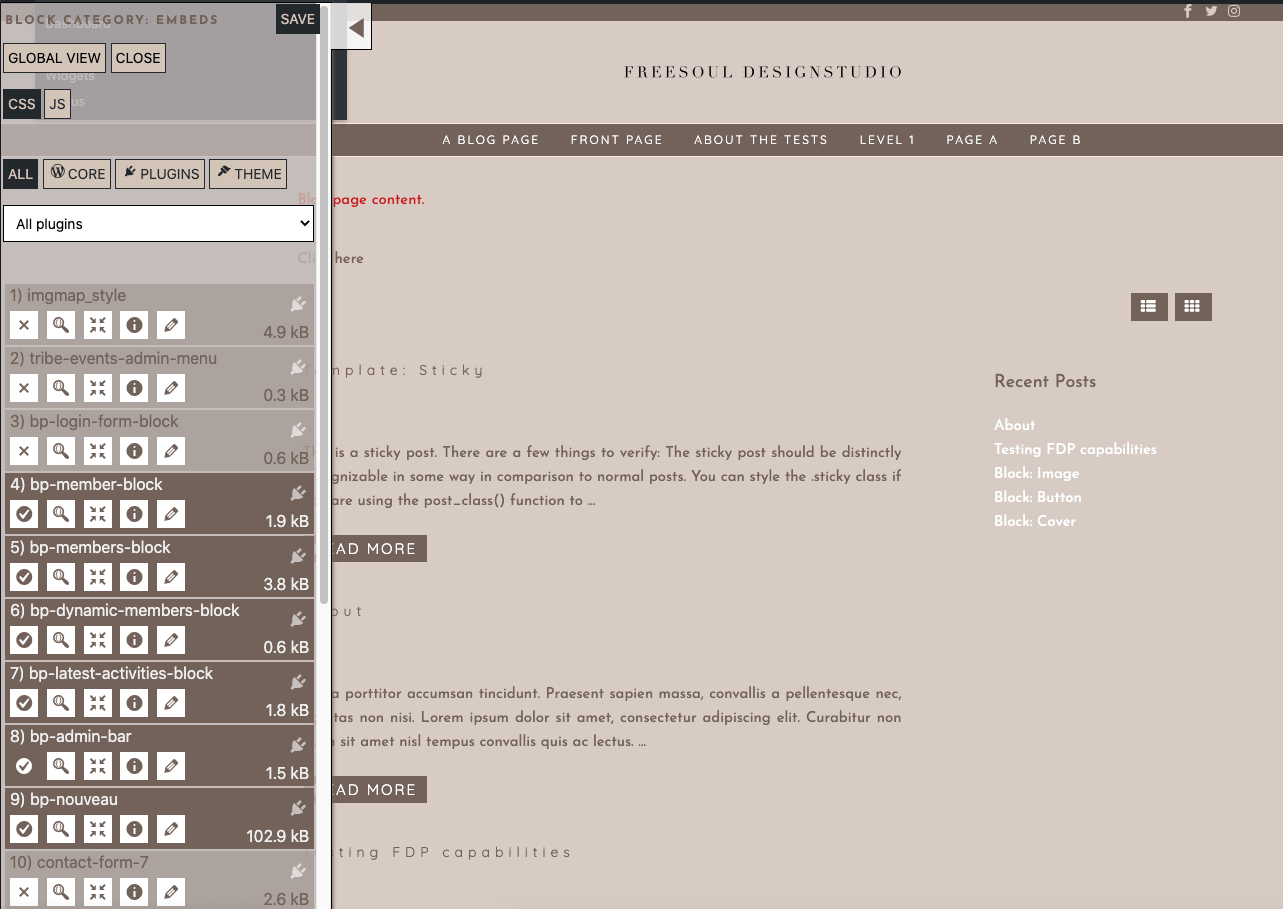Switch to the JS tab

(58, 104)
